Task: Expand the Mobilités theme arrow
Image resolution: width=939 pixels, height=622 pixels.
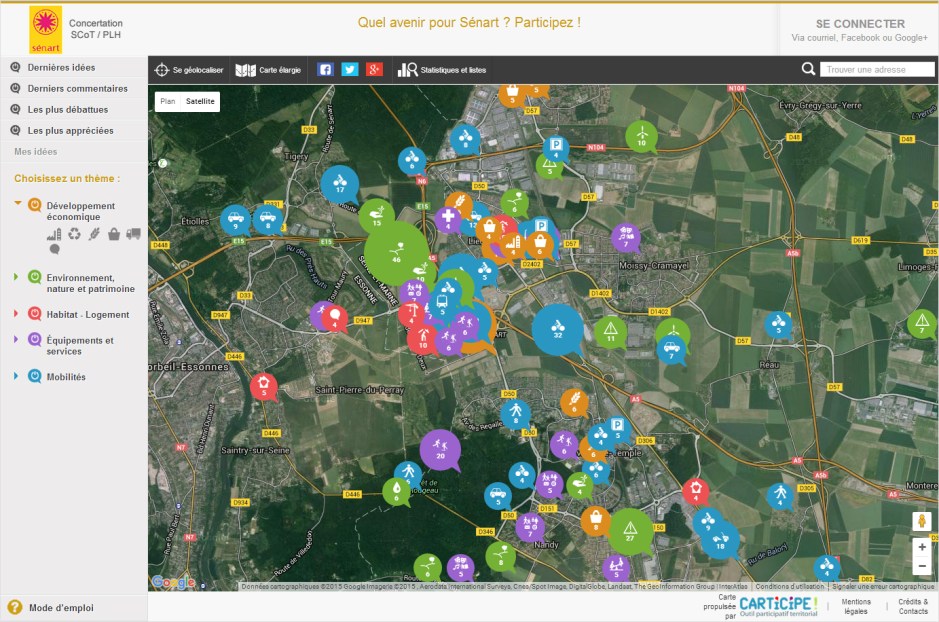Action: (x=17, y=377)
